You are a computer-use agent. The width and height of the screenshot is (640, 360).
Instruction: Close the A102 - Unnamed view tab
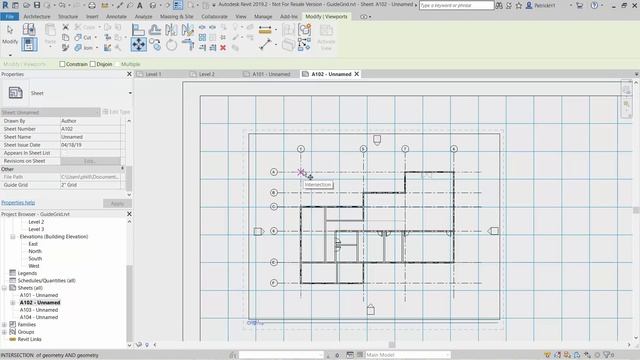[x=357, y=74]
